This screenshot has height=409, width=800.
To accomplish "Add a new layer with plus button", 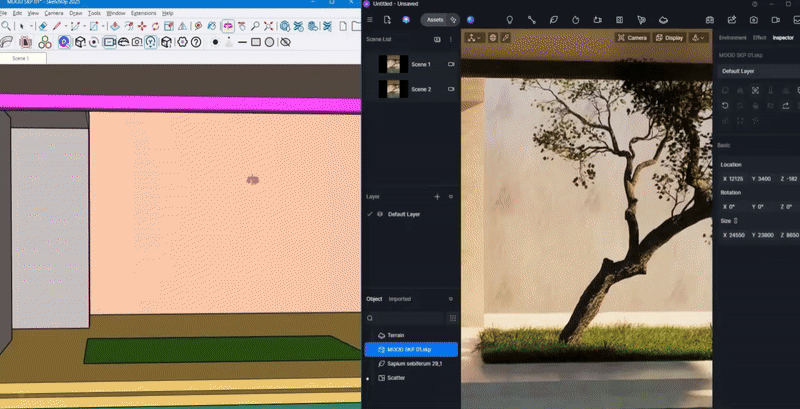I will (x=437, y=196).
